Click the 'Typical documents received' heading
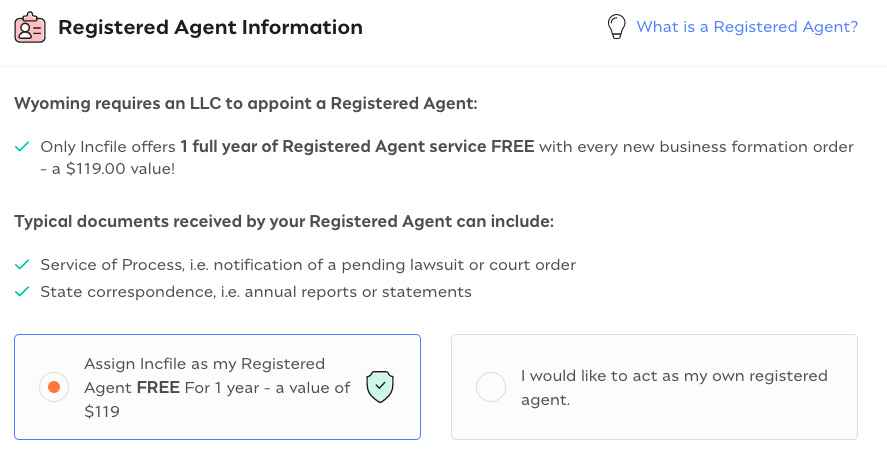The width and height of the screenshot is (887, 475). pyautogui.click(x=284, y=220)
